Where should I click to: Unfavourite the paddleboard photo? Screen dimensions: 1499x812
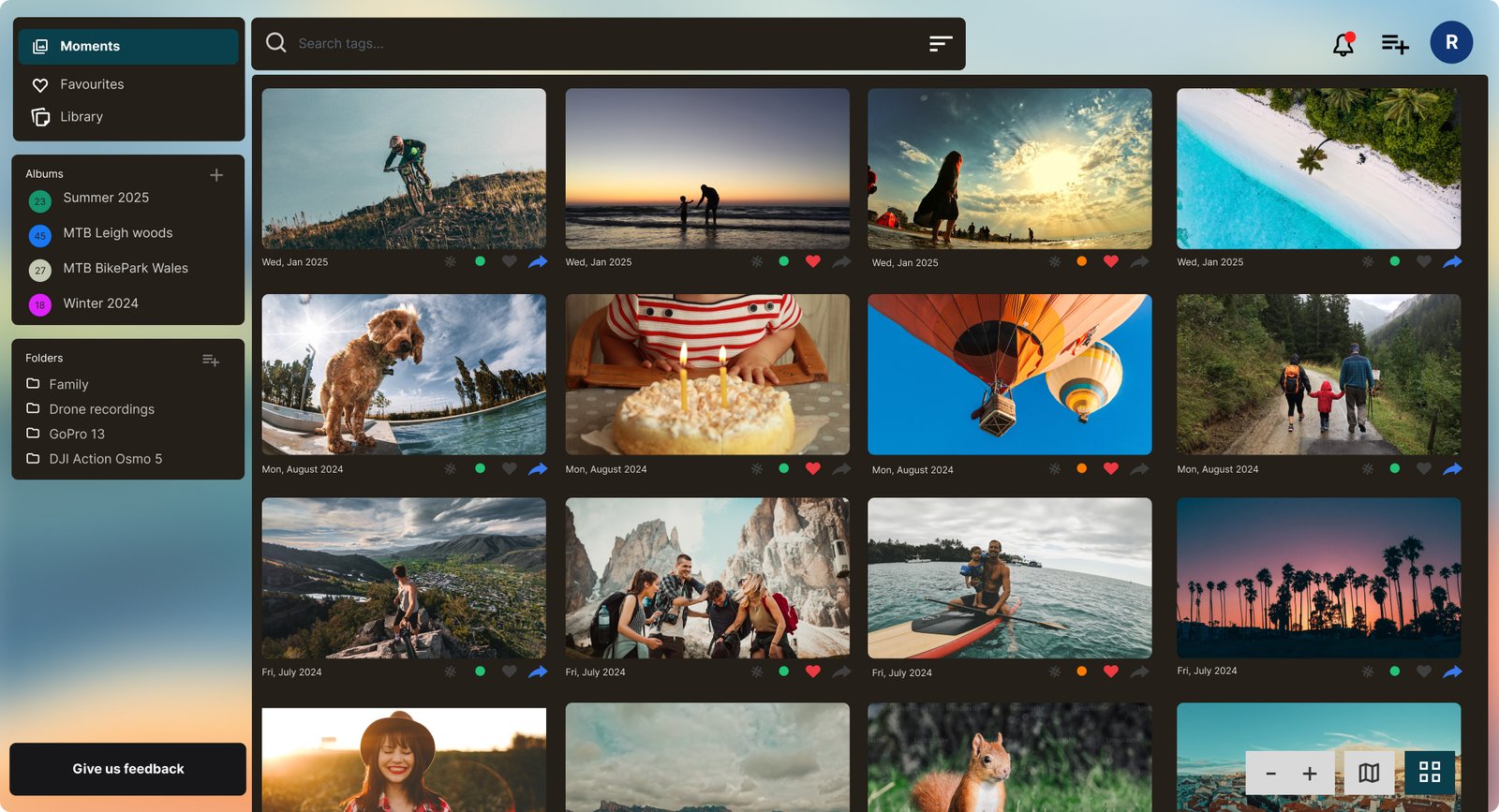tap(1111, 672)
